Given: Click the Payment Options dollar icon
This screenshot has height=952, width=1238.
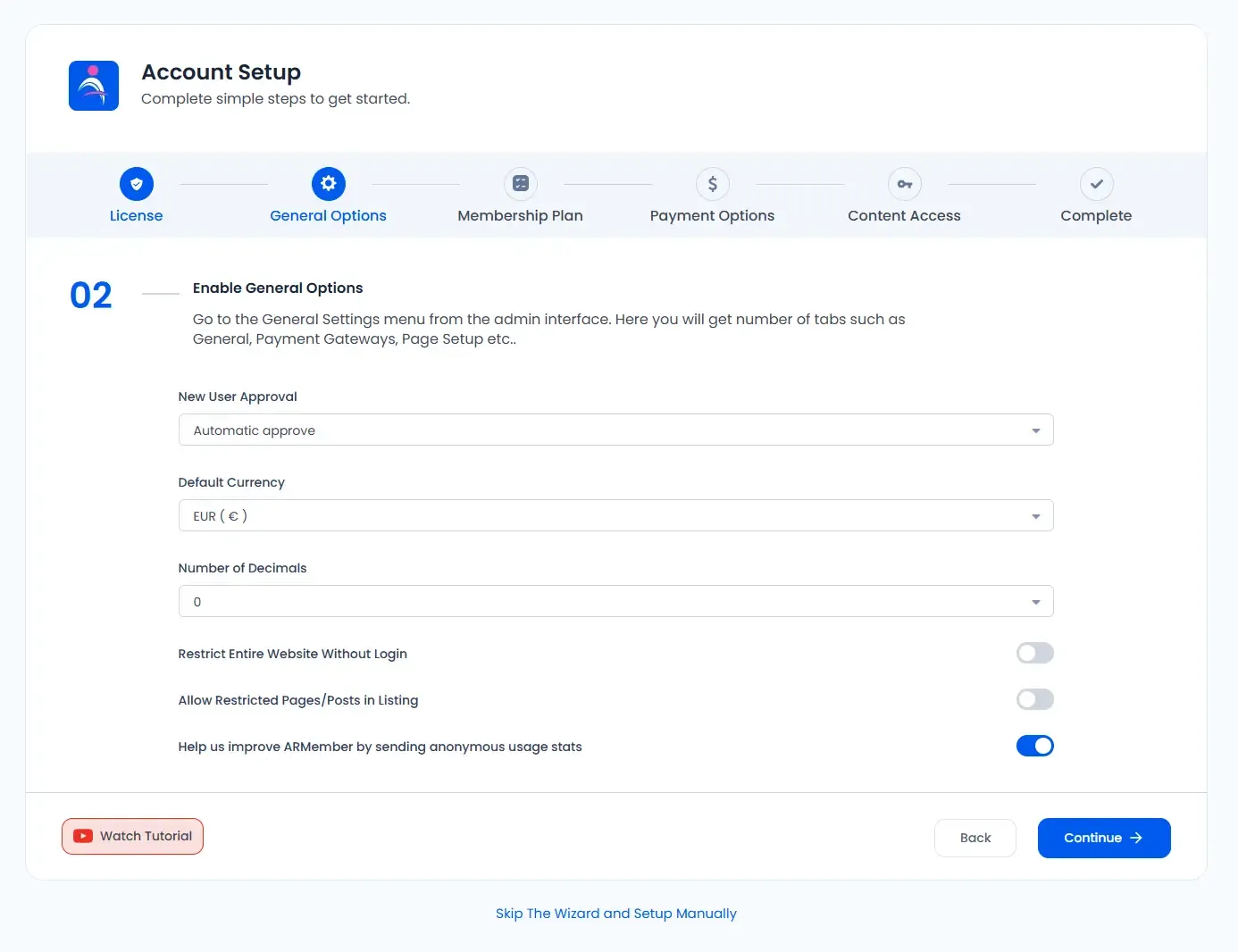Looking at the screenshot, I should (713, 184).
